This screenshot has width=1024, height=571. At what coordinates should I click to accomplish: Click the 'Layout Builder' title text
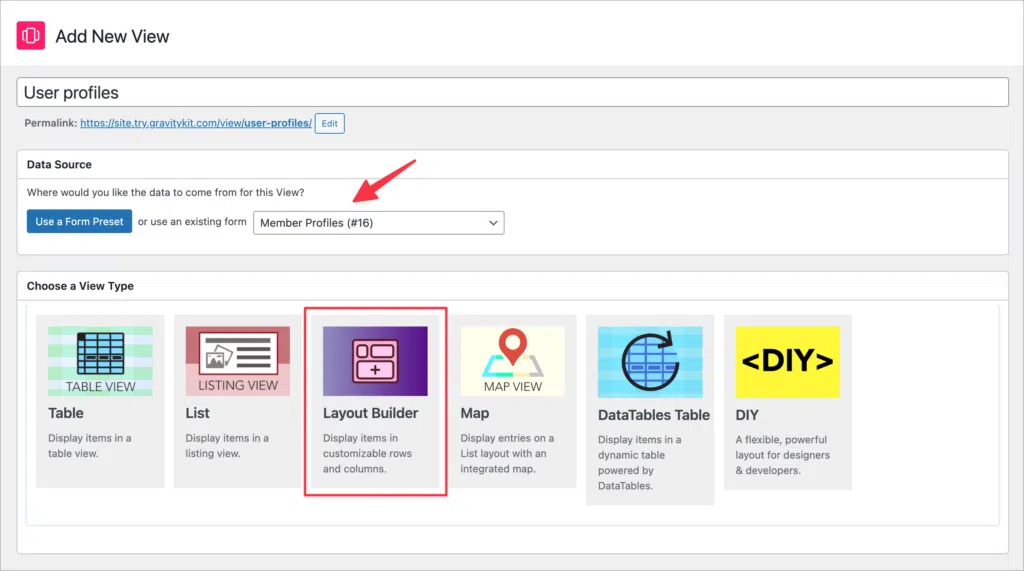(370, 413)
